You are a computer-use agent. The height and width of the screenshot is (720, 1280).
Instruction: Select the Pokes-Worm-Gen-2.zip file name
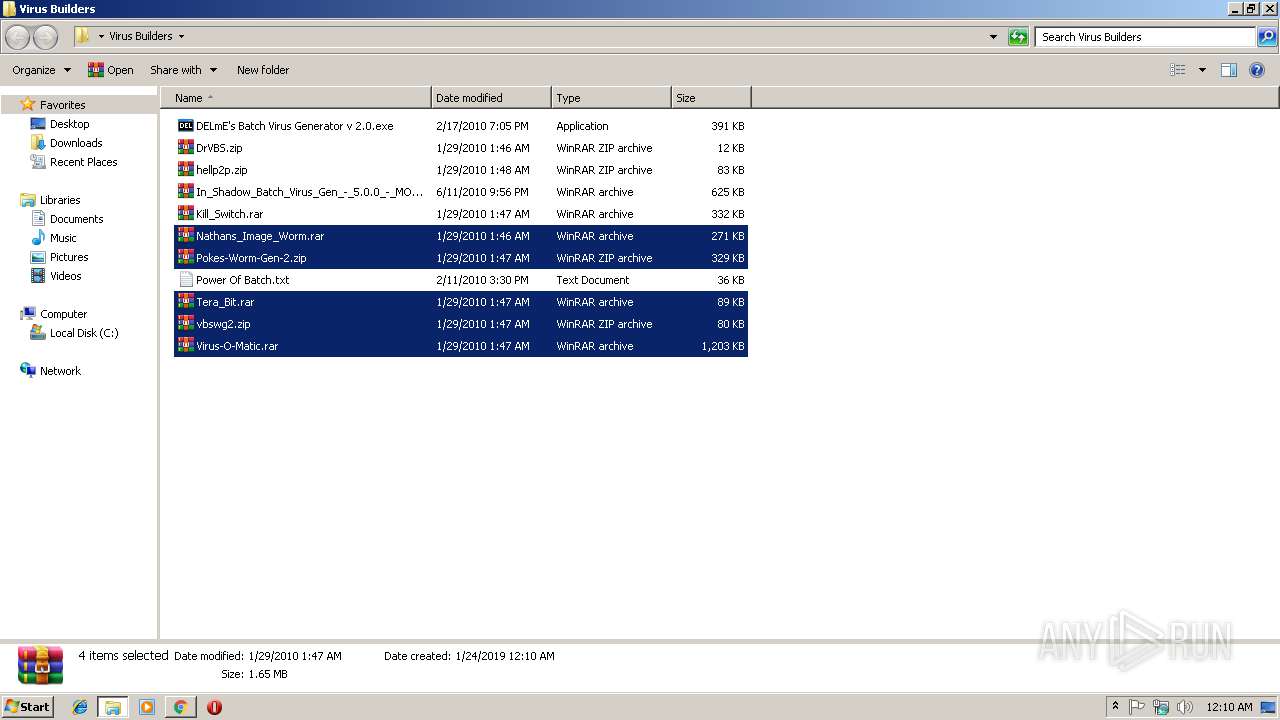[251, 258]
